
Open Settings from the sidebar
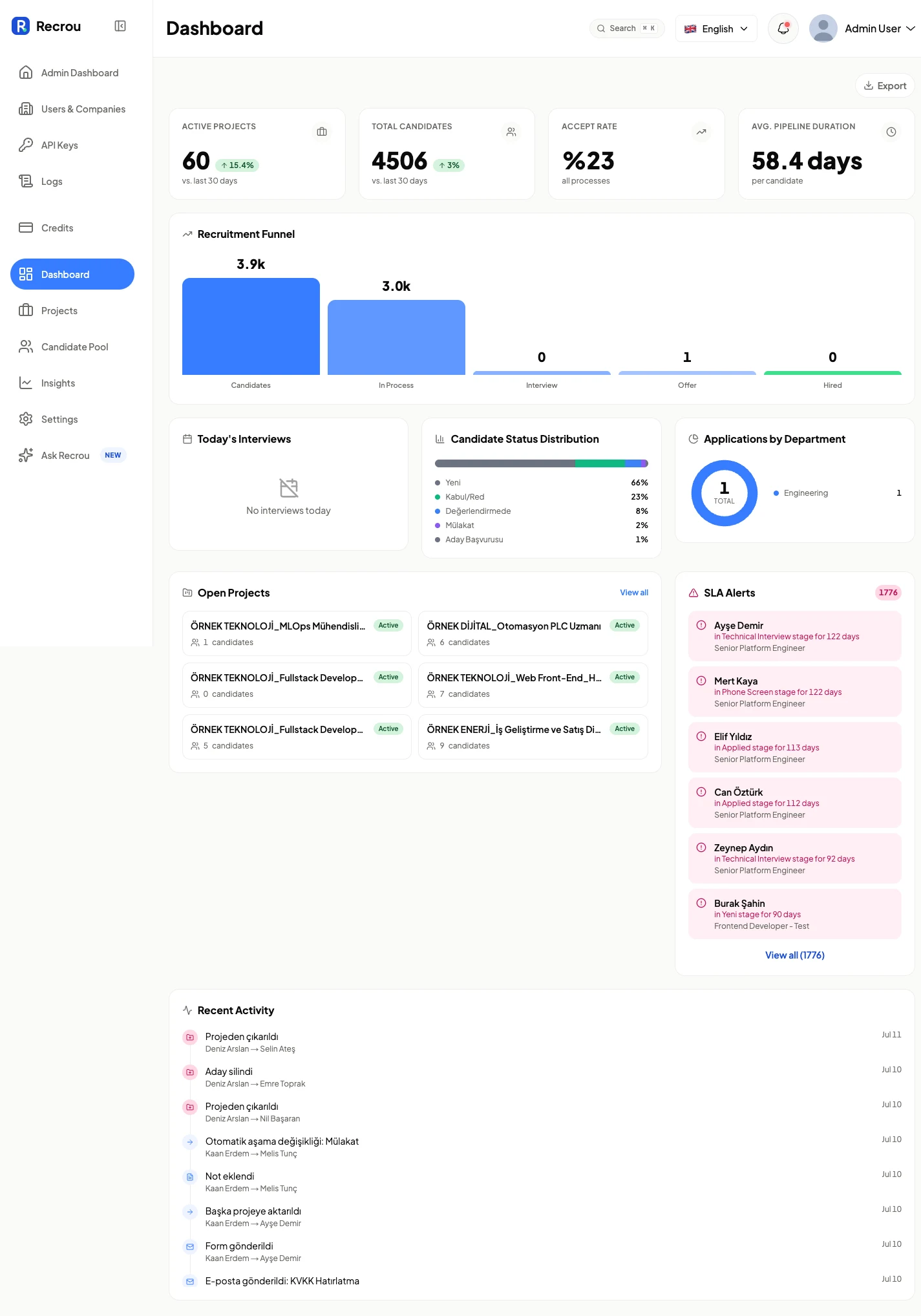[x=72, y=419]
